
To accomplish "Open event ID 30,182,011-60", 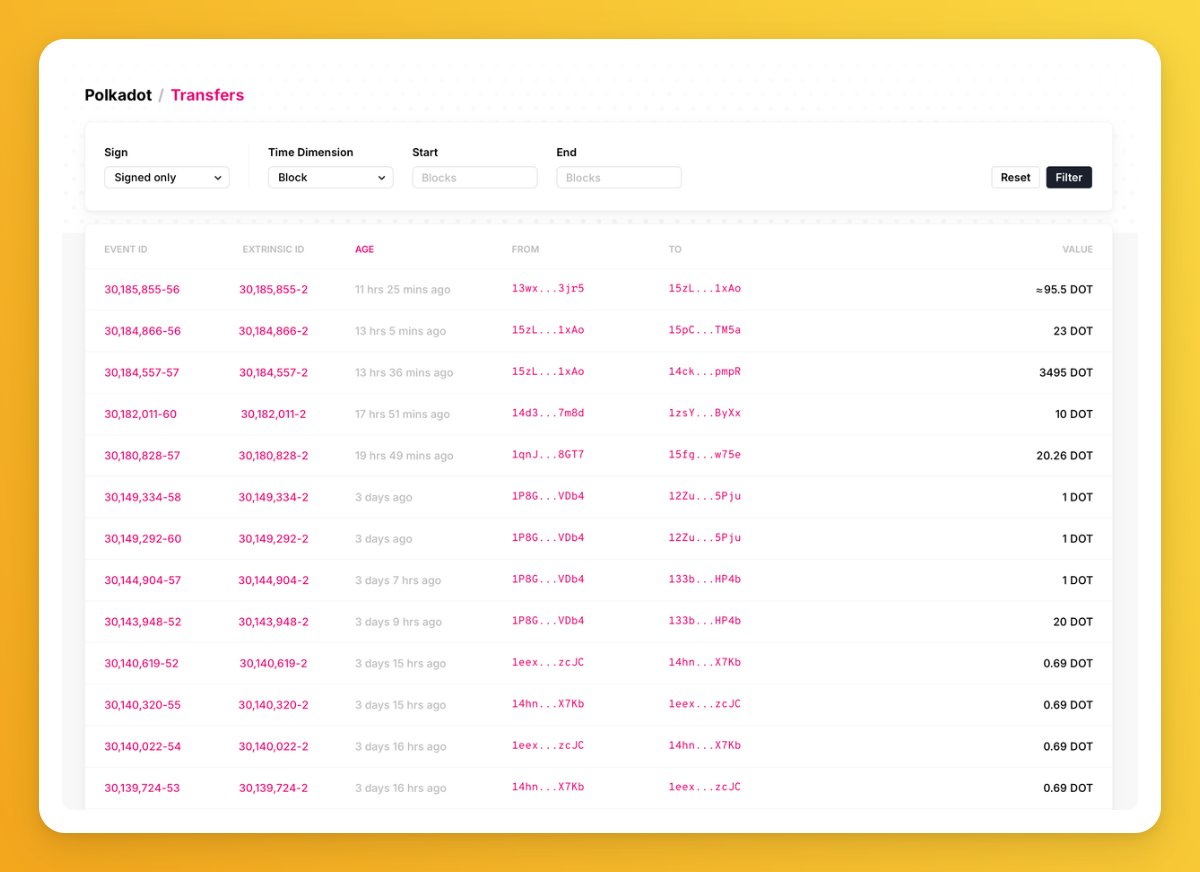I will click(140, 414).
